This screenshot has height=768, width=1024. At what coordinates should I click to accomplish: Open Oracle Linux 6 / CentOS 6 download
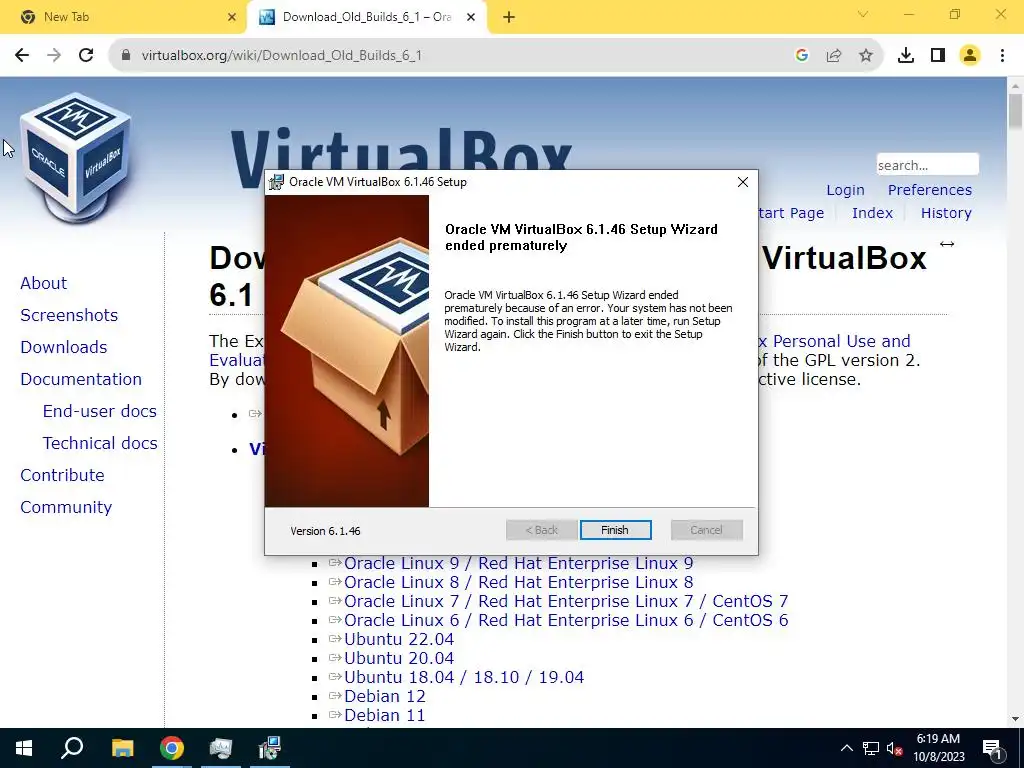coord(566,620)
